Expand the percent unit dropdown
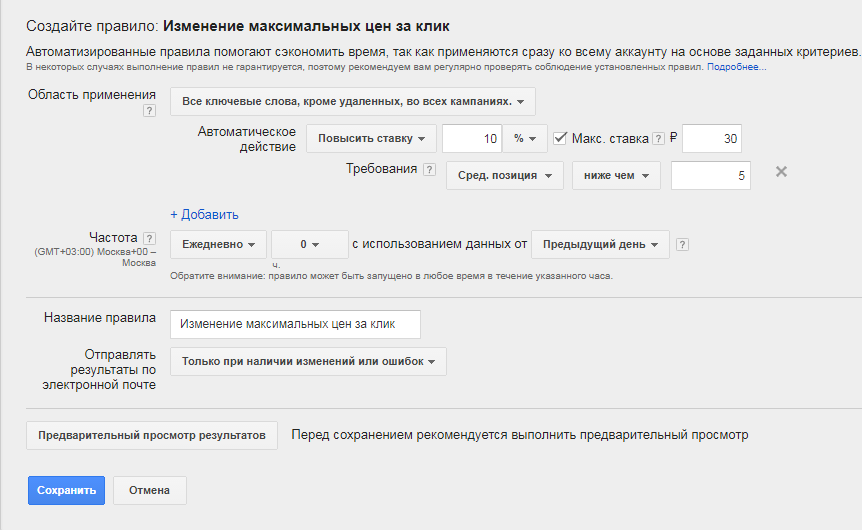 [525, 139]
